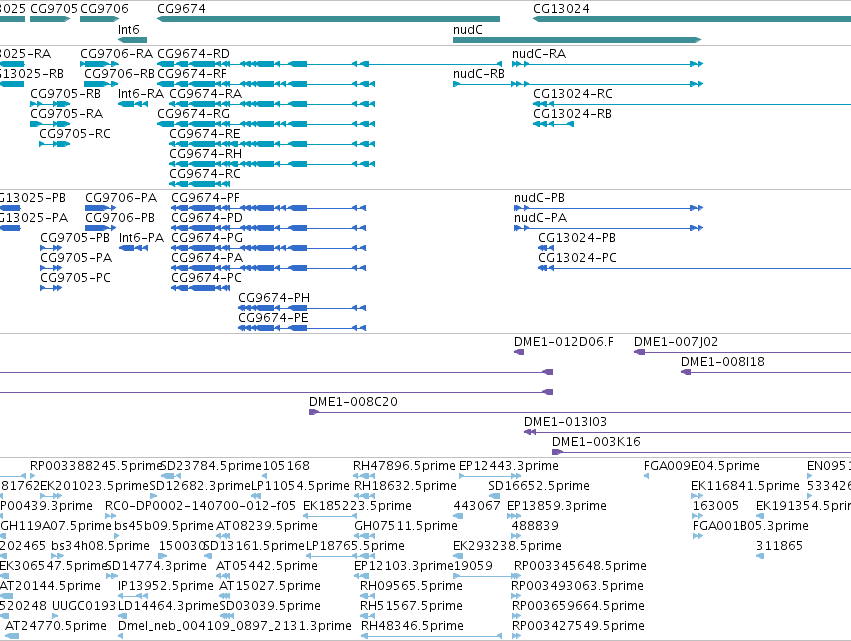This screenshot has width=851, height=641.
Task: Select the CG9674-PC protein
Action: click(206, 278)
